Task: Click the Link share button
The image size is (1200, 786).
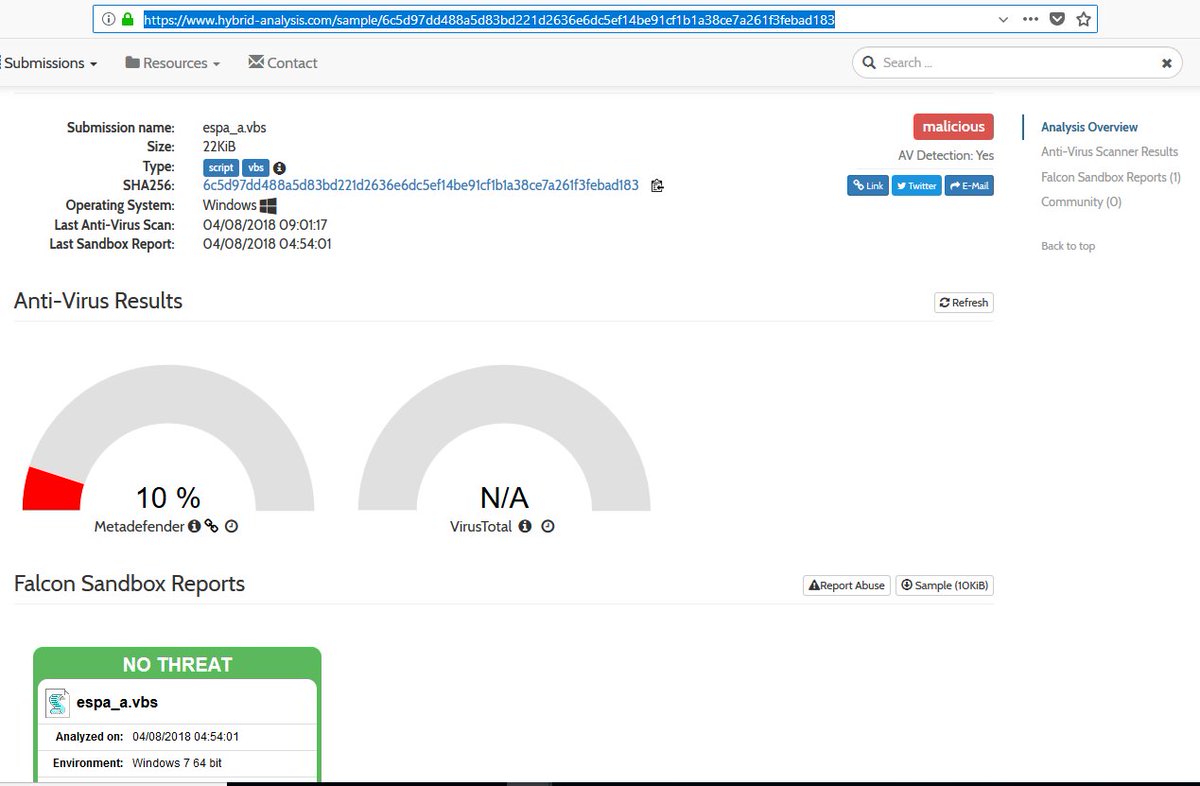Action: coord(867,185)
